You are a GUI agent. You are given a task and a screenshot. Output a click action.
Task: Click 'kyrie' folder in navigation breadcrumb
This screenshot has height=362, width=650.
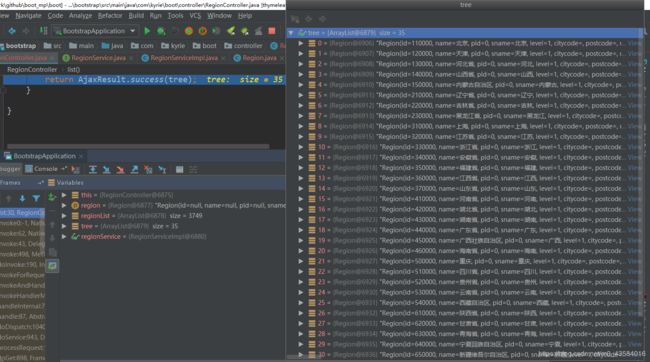click(x=173, y=46)
